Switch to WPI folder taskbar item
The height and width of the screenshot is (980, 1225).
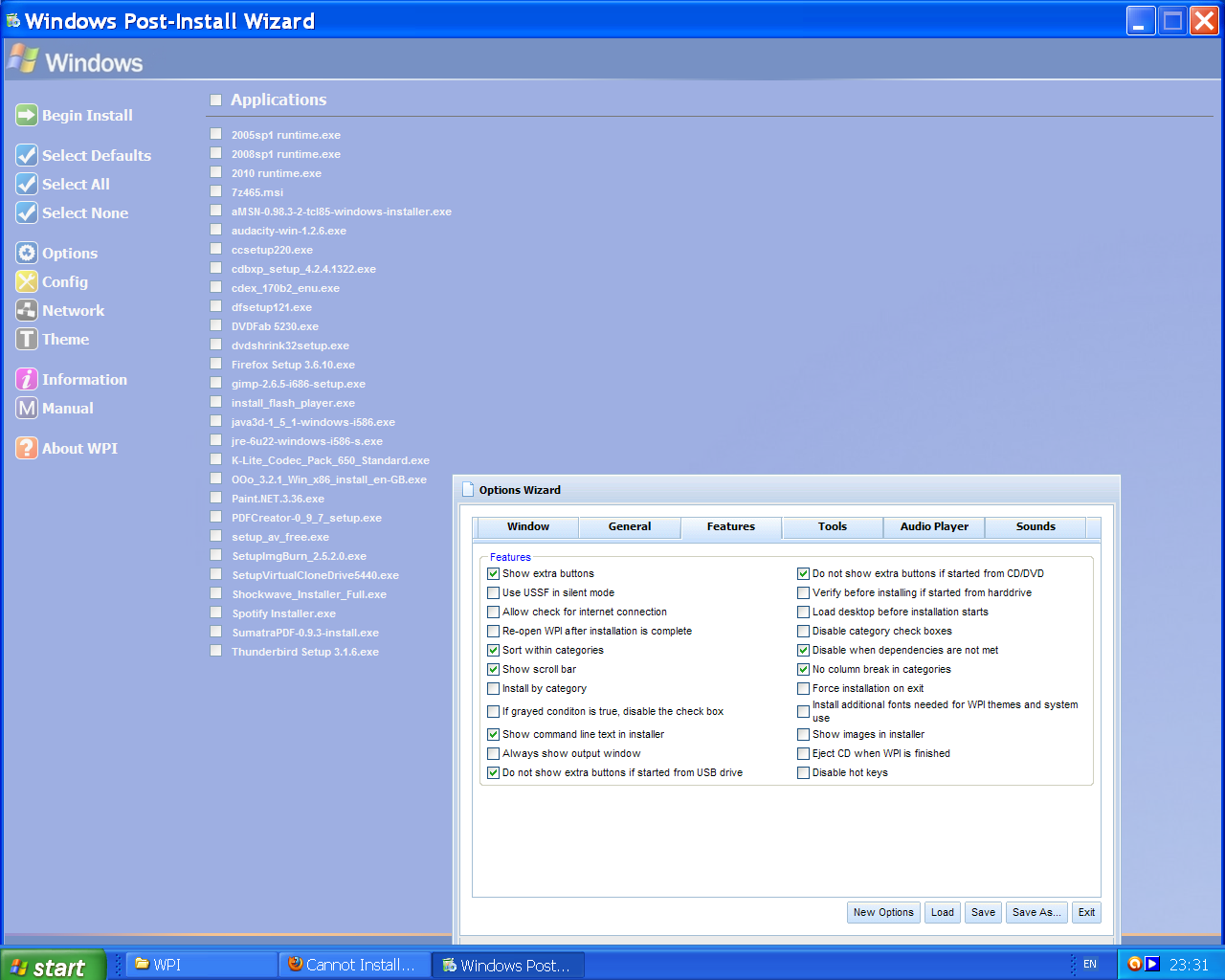click(x=201, y=965)
